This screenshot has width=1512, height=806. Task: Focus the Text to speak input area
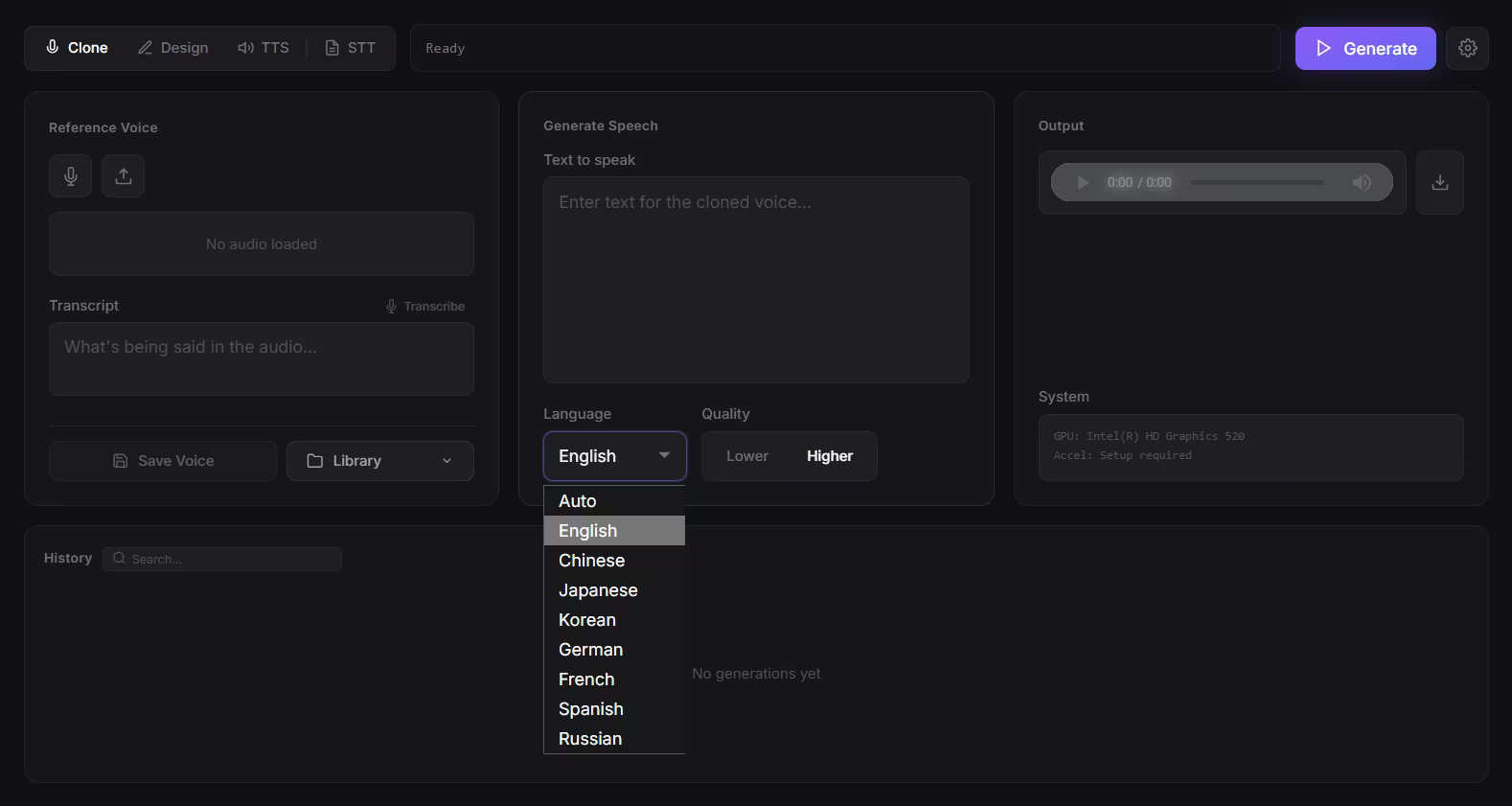tap(756, 280)
